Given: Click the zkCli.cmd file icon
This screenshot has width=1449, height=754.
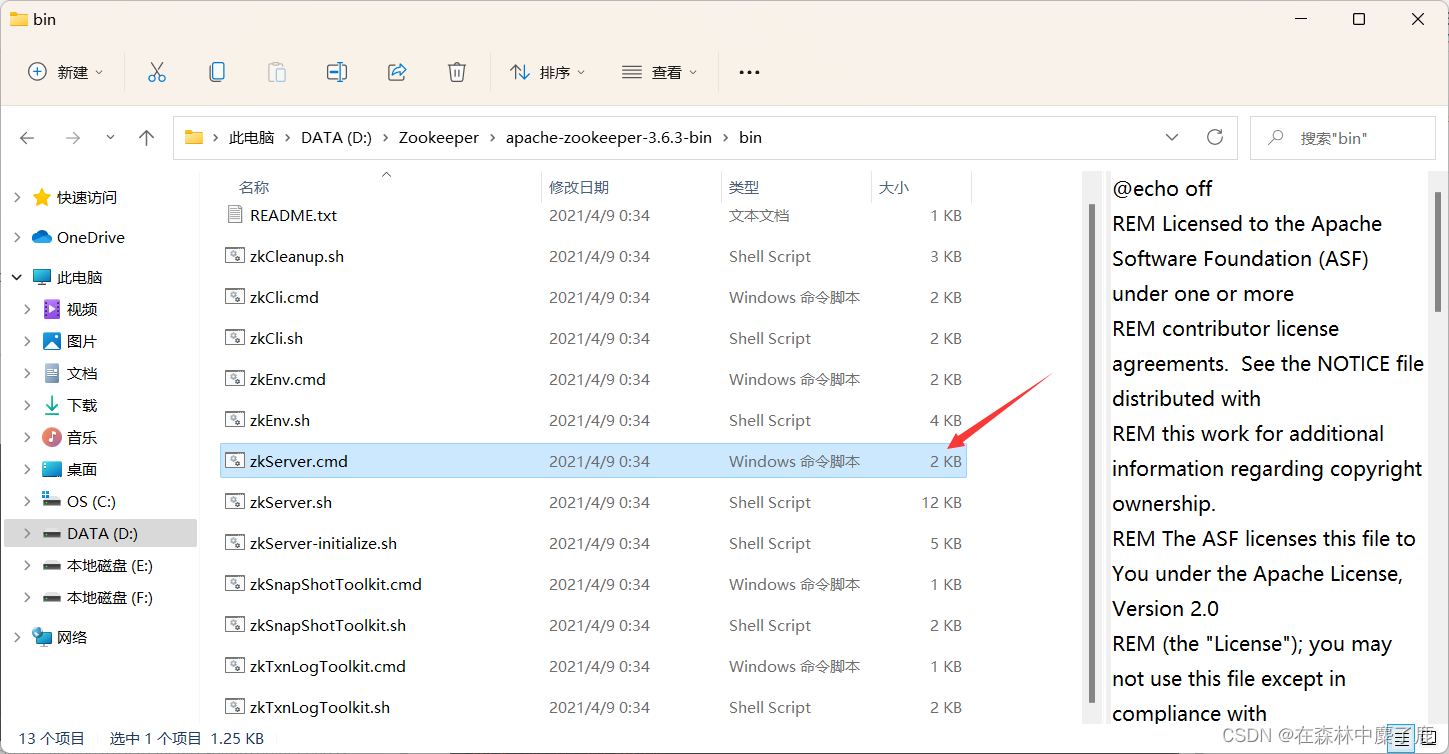Looking at the screenshot, I should point(235,297).
